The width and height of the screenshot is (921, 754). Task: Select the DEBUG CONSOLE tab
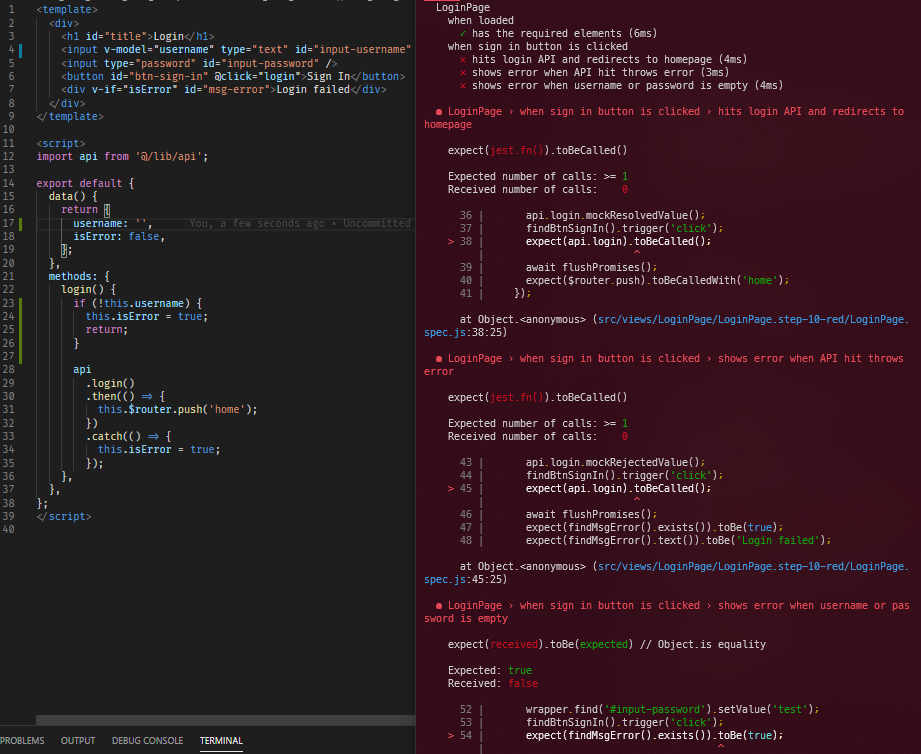tap(147, 740)
